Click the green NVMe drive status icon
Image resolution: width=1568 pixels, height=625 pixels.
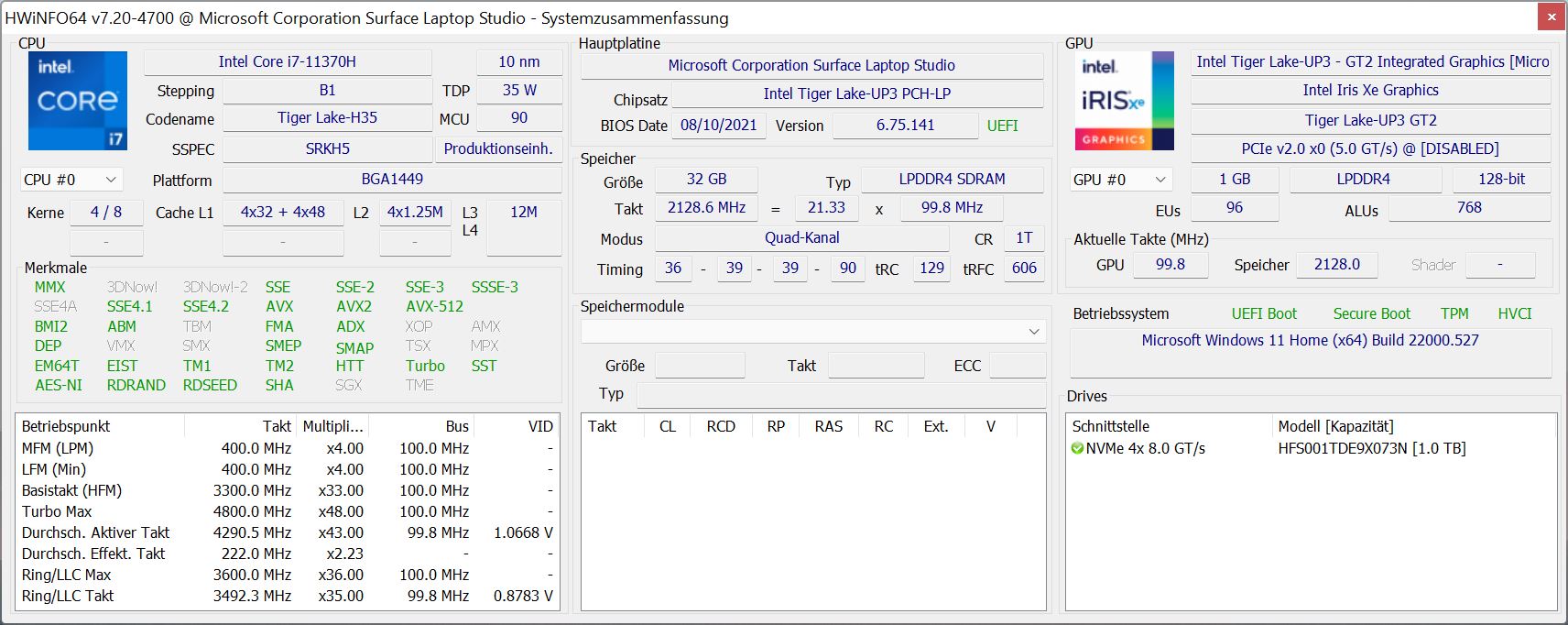(x=1077, y=449)
